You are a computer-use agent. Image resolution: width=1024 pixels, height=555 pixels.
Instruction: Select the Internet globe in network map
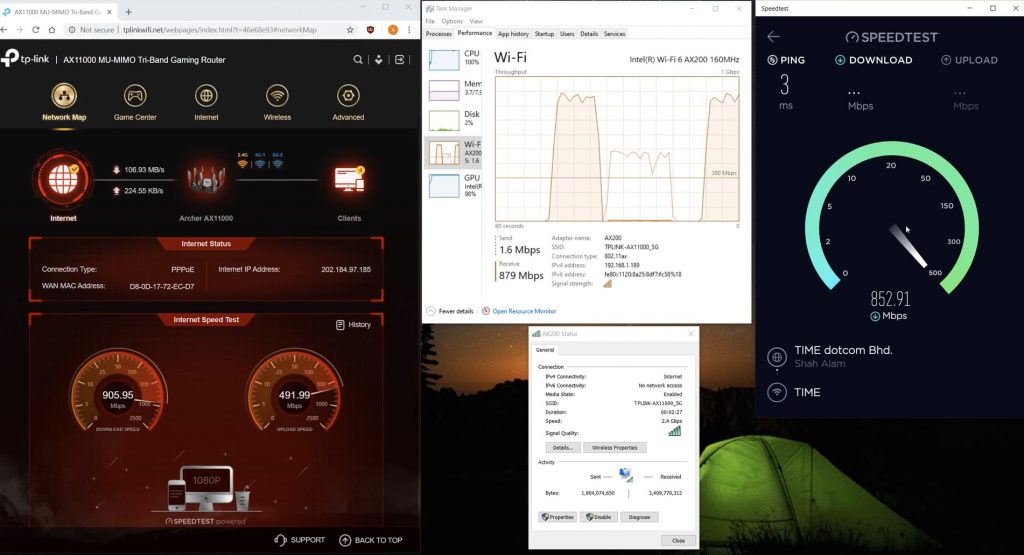click(63, 180)
